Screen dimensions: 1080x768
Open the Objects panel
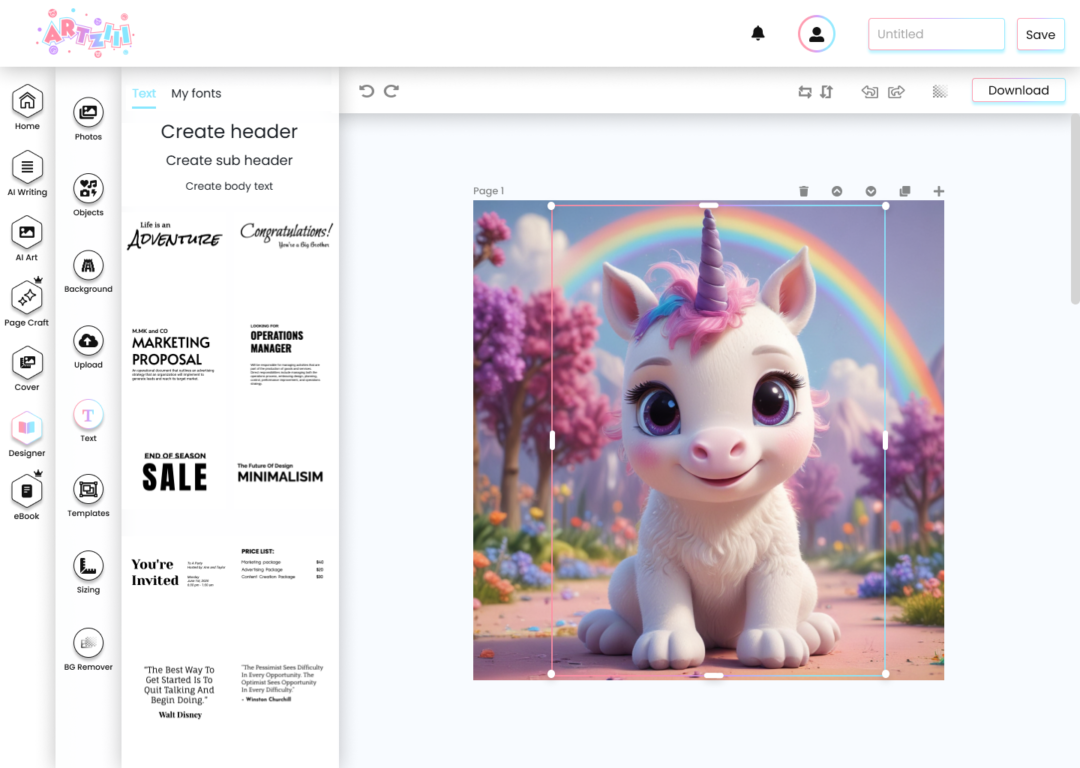(x=88, y=195)
